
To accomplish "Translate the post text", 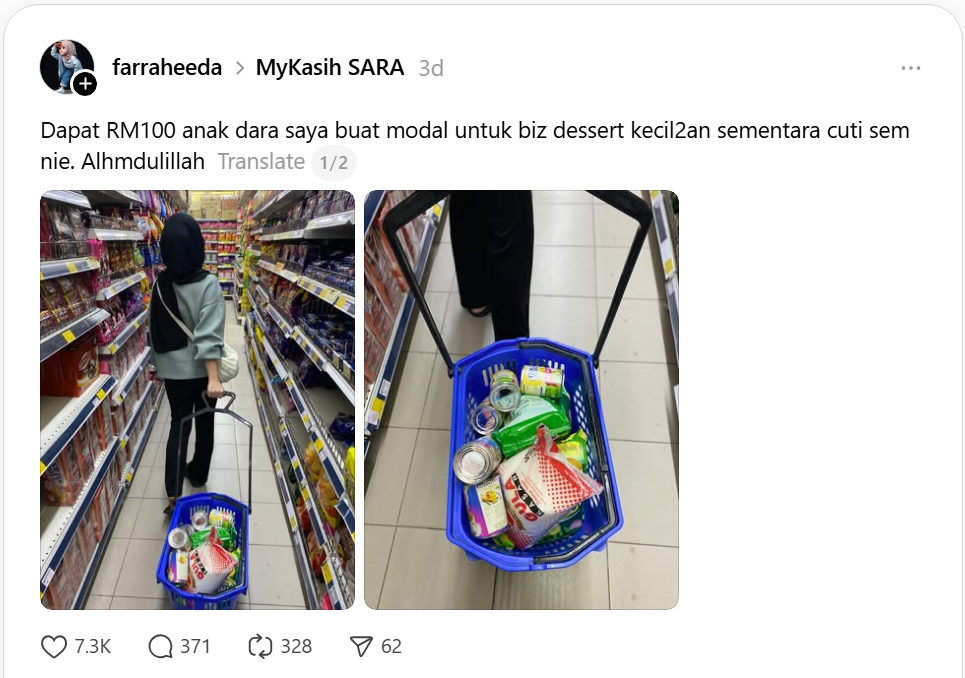I will 261,161.
